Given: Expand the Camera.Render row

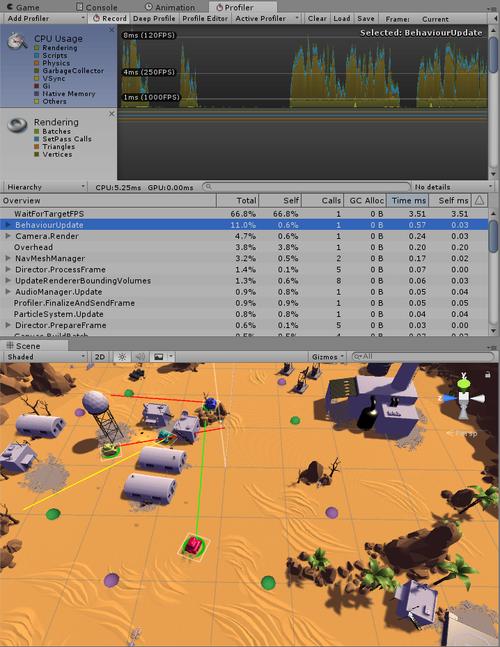Looking at the screenshot, I should point(8,236).
